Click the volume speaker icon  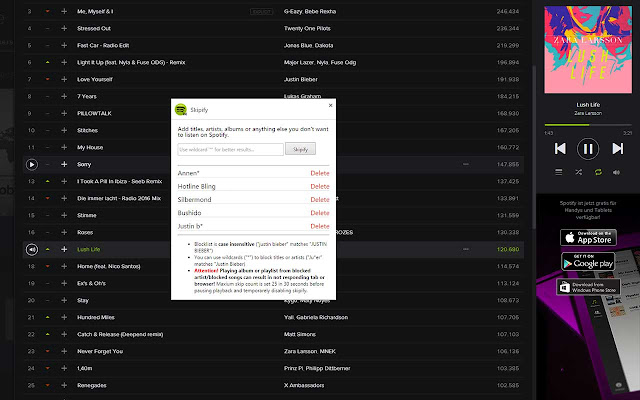[616, 172]
